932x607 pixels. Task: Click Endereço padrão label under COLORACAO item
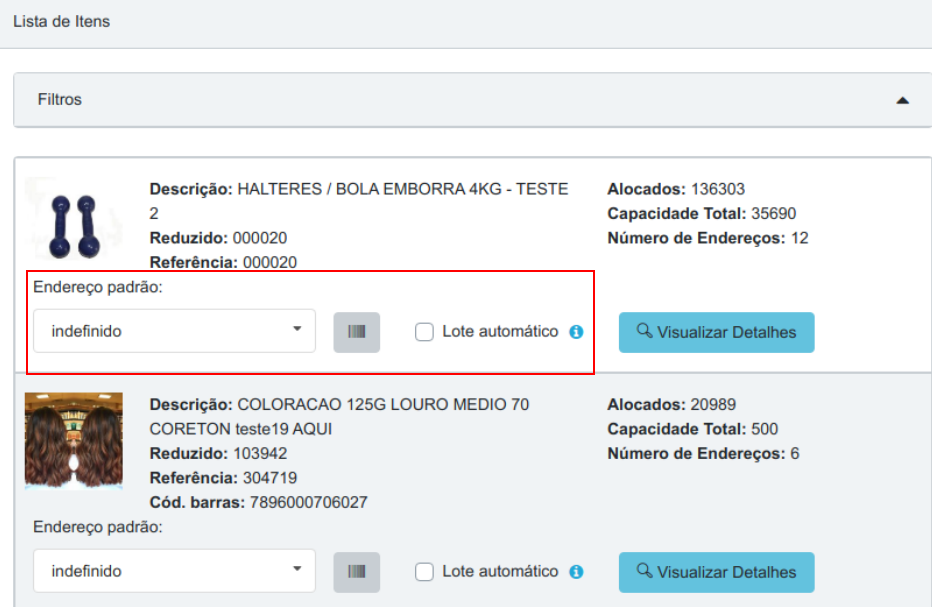coord(97,527)
